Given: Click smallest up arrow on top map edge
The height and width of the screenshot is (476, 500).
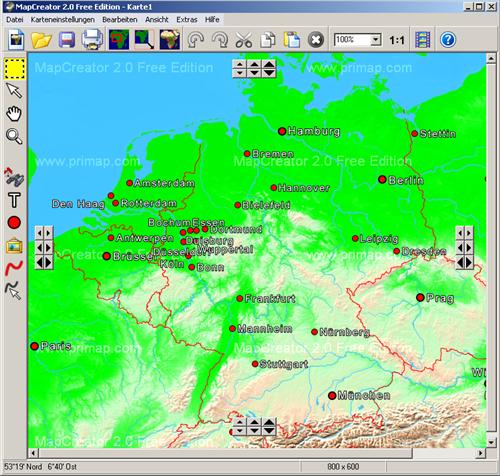Looking at the screenshot, I should point(240,64).
